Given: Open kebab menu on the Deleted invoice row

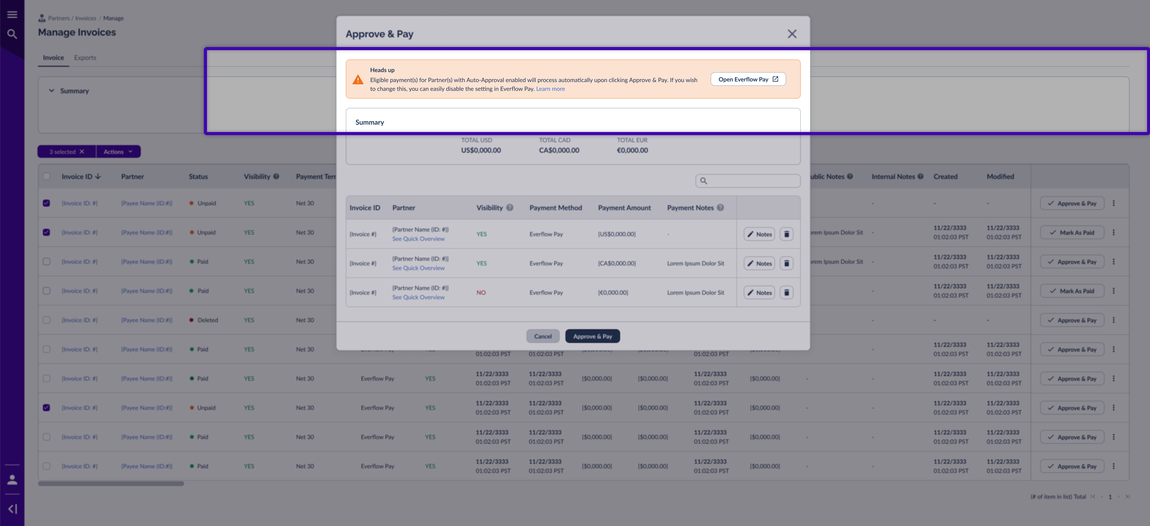Looking at the screenshot, I should (x=1113, y=320).
